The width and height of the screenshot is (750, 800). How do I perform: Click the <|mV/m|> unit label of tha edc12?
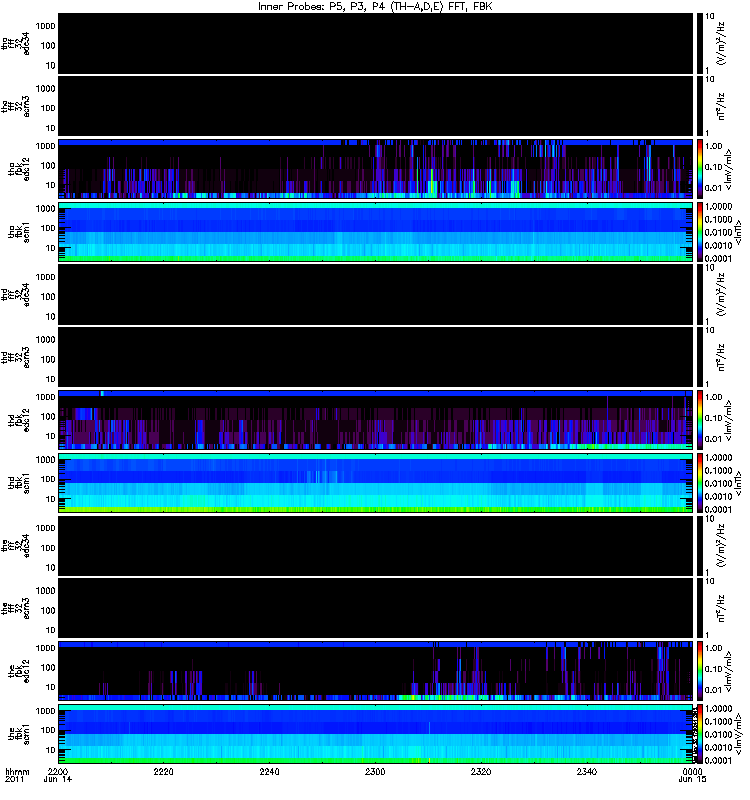pyautogui.click(x=729, y=169)
